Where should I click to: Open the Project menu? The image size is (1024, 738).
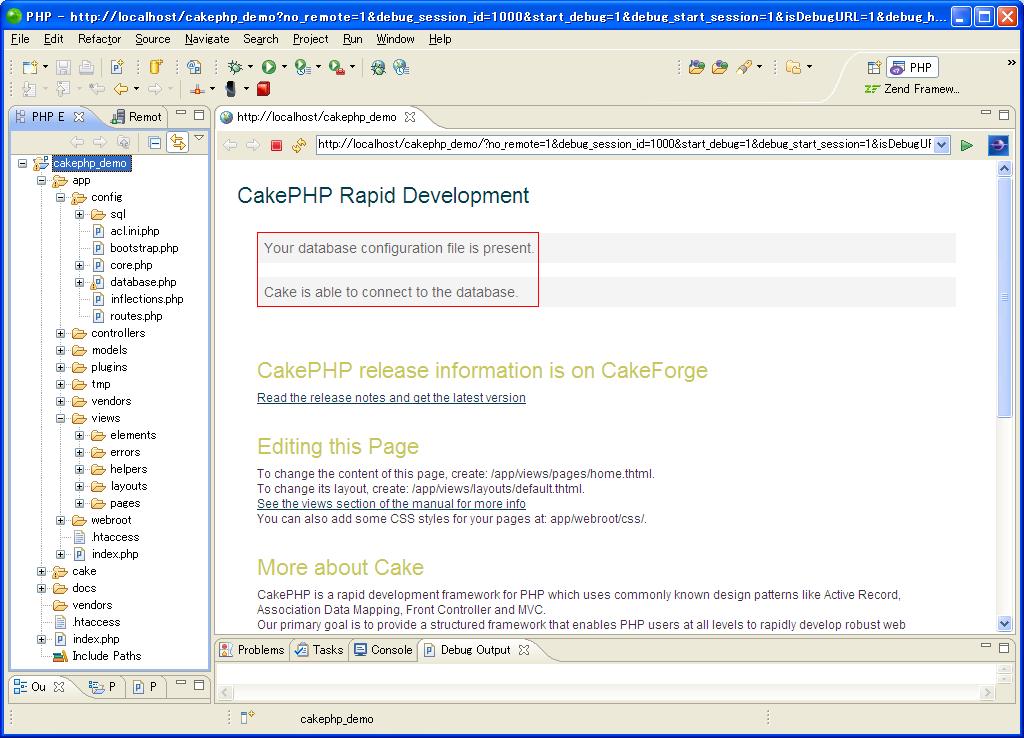coord(310,39)
